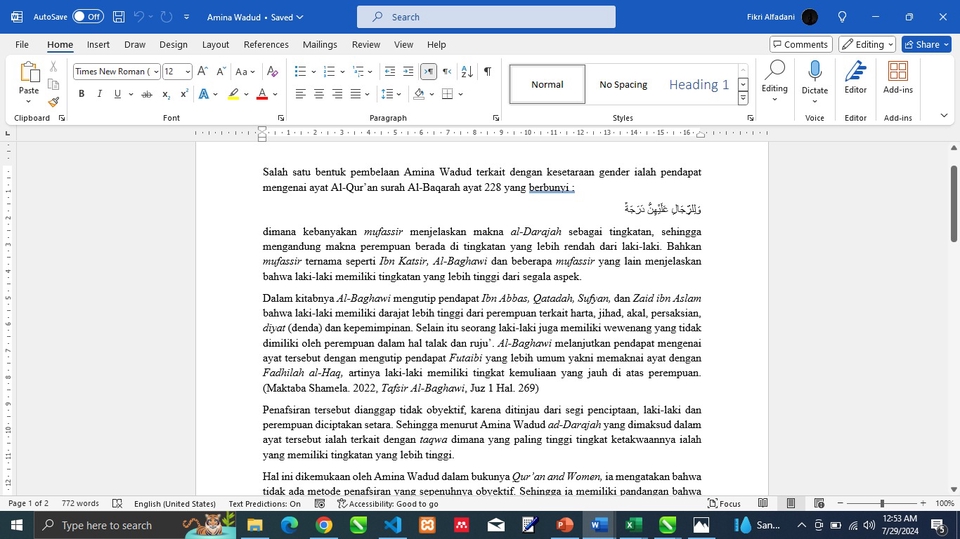This screenshot has width=960, height=539.
Task: Justify text alignment
Action: click(x=356, y=94)
